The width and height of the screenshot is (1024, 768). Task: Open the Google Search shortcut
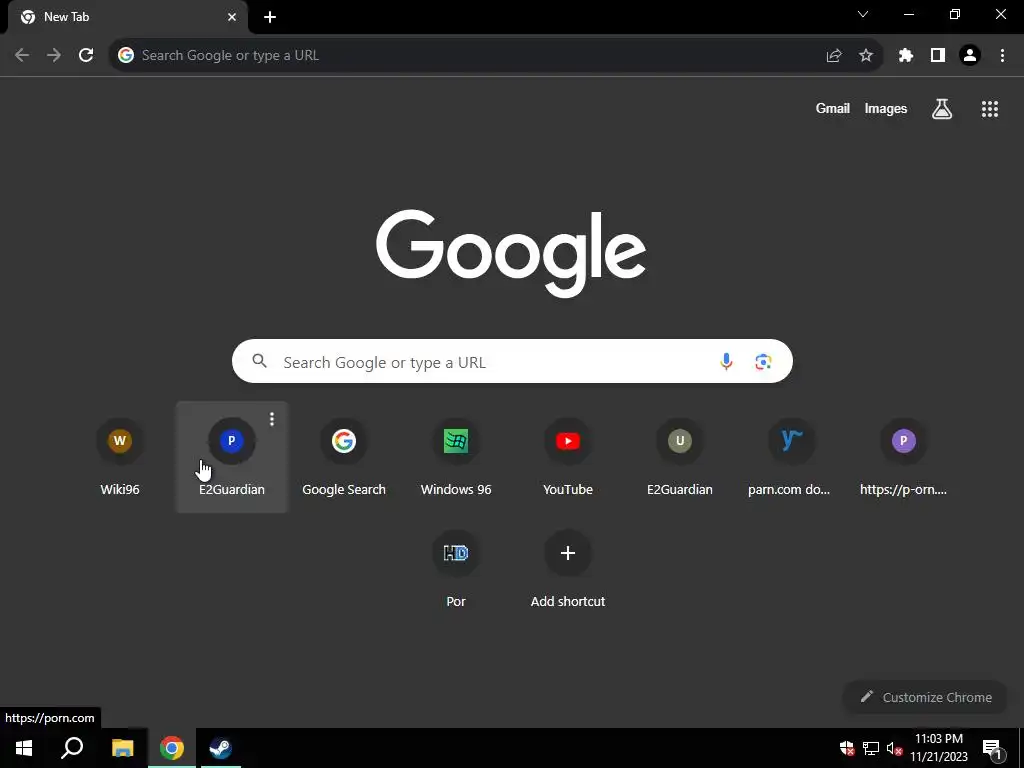(x=344, y=457)
